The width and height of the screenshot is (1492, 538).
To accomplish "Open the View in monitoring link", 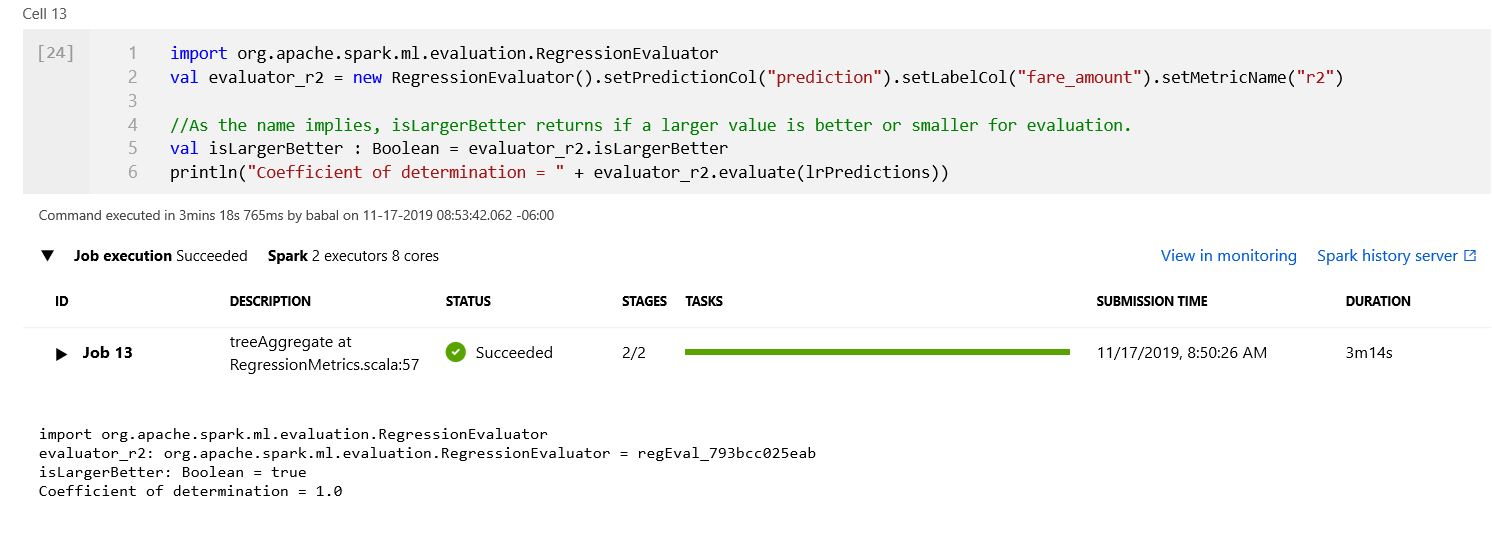I will tap(1228, 256).
